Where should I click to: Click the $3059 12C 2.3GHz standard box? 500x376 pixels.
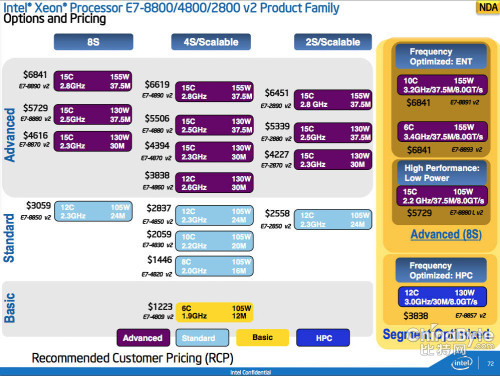93,211
